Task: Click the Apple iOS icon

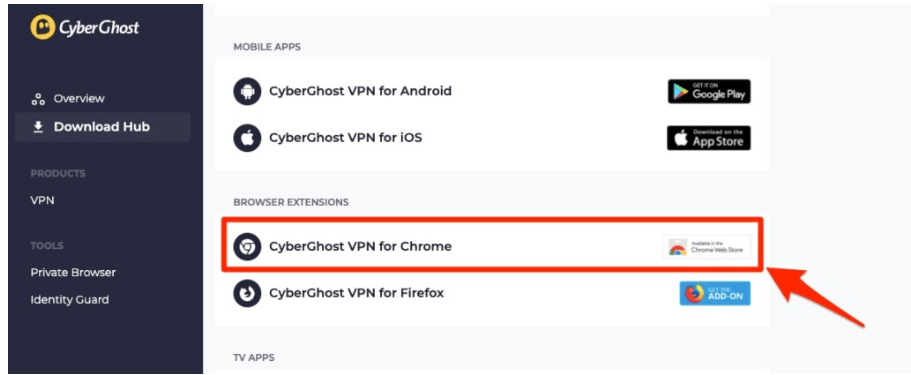Action: click(x=248, y=138)
